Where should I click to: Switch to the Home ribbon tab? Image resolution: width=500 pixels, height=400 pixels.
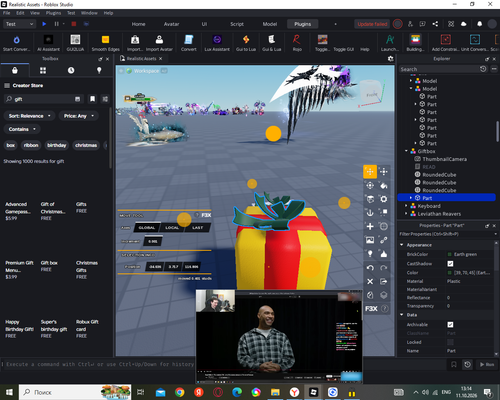click(138, 24)
